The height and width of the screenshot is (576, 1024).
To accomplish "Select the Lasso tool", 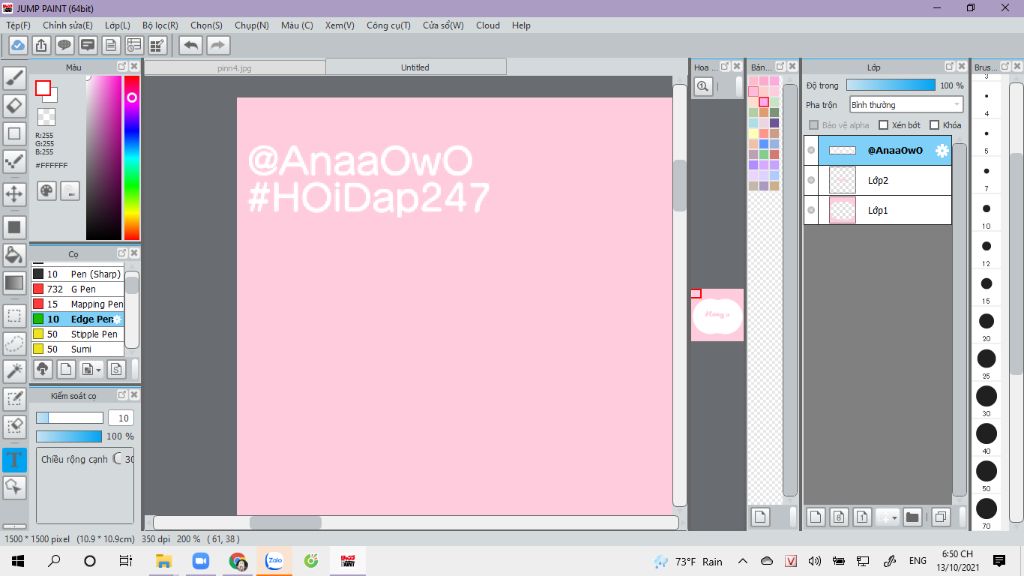I will point(14,343).
